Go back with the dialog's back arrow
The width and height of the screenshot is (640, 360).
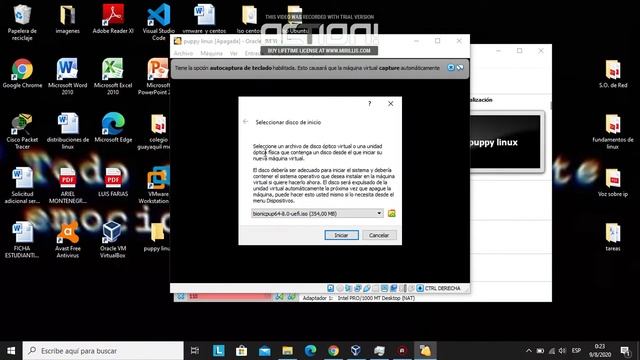pyautogui.click(x=245, y=122)
